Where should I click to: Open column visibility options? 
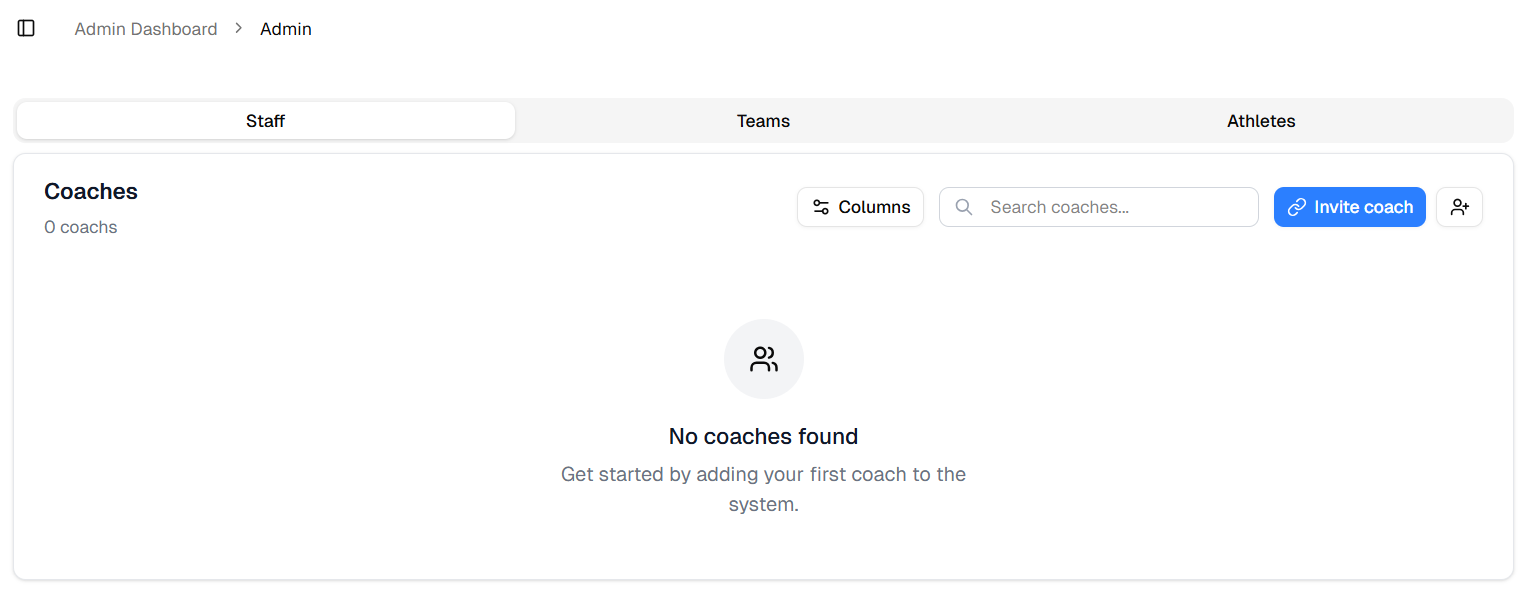(x=860, y=207)
